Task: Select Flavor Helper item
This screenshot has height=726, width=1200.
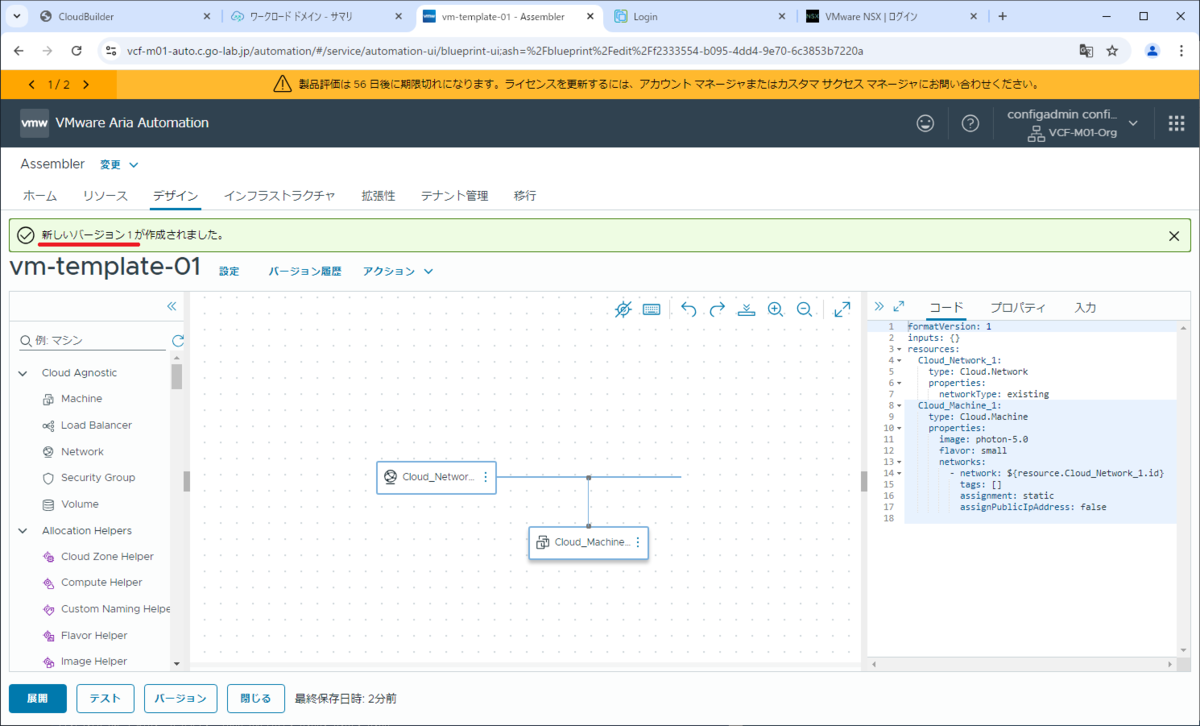Action: (94, 635)
